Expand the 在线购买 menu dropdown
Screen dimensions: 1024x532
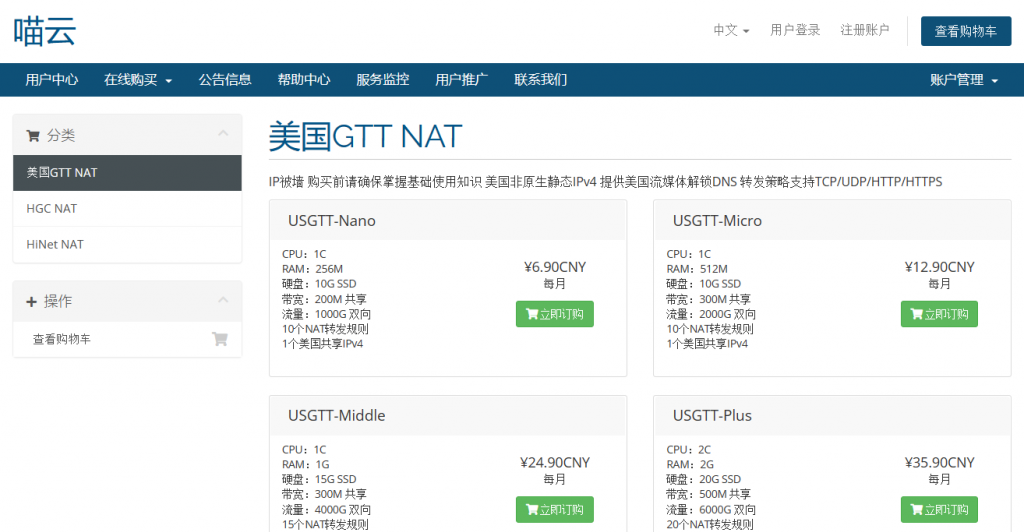(x=138, y=80)
